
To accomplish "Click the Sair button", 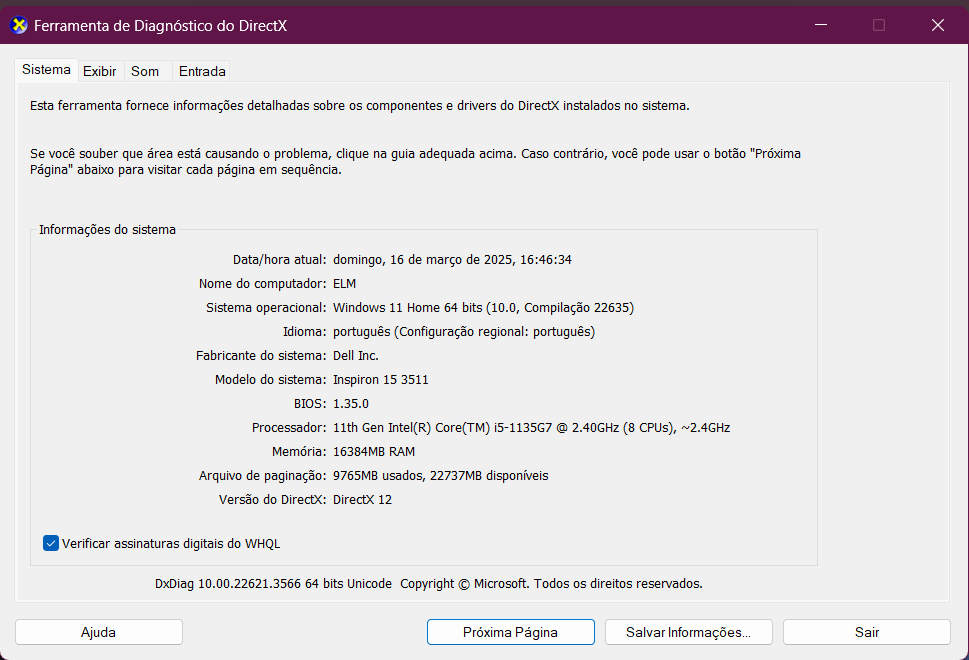I will pyautogui.click(x=866, y=632).
